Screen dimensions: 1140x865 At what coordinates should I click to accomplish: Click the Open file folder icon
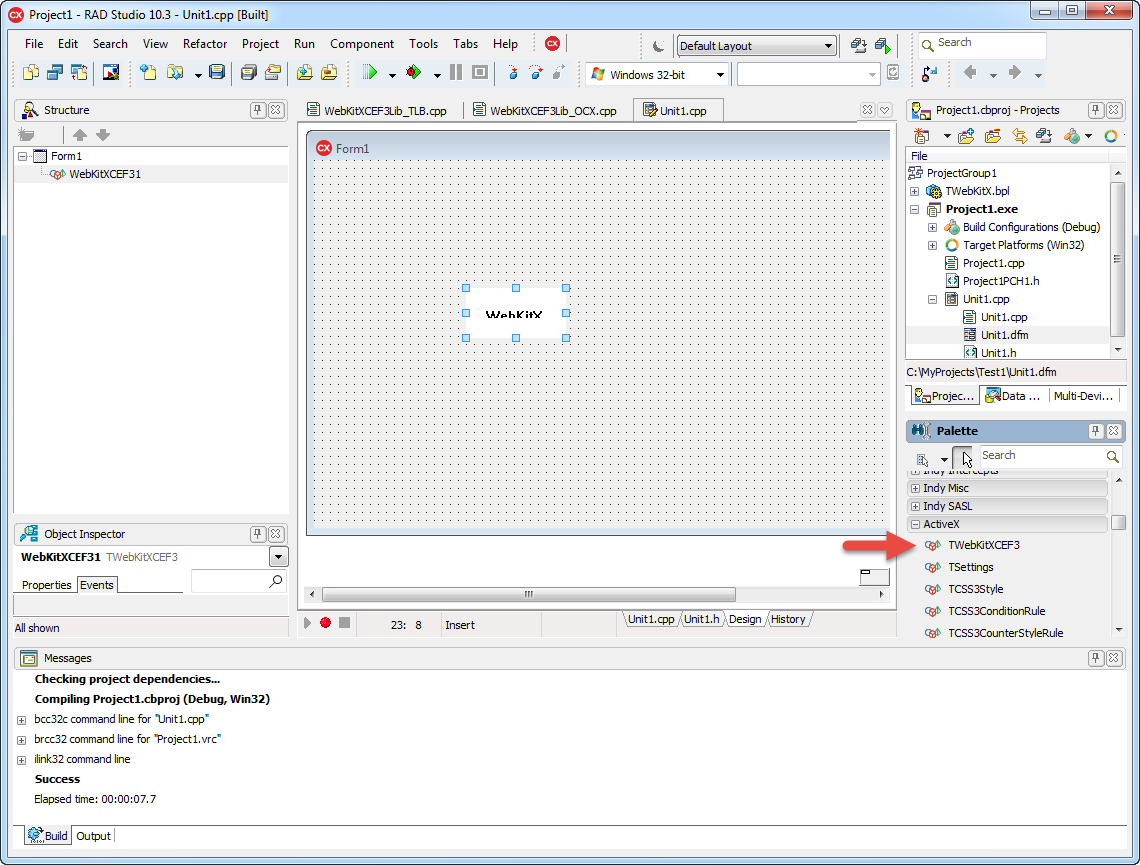175,72
